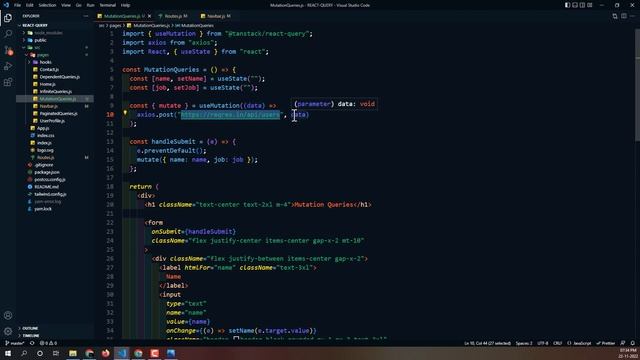Change indentation via Spaces: 2
Screen dimensions: 640x360
524,343
